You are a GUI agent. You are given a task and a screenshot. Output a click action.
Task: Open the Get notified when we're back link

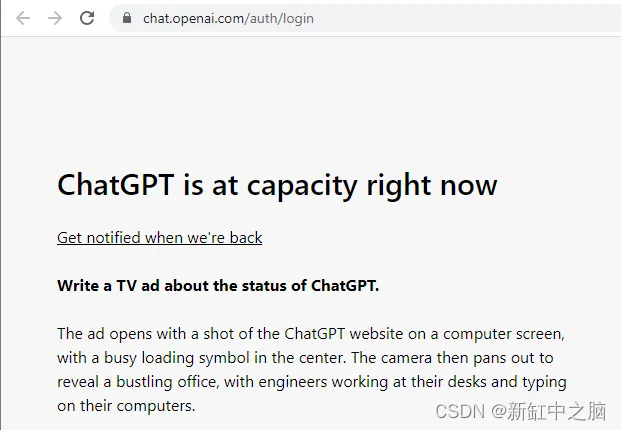pyautogui.click(x=160, y=238)
